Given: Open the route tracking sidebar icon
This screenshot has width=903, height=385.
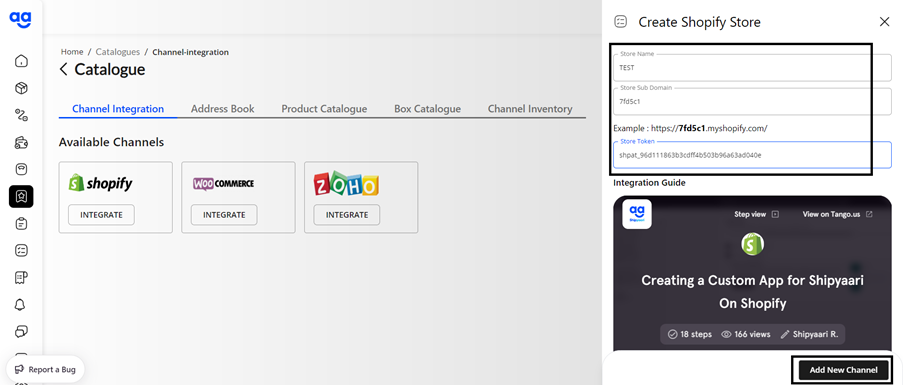Looking at the screenshot, I should click(x=21, y=115).
